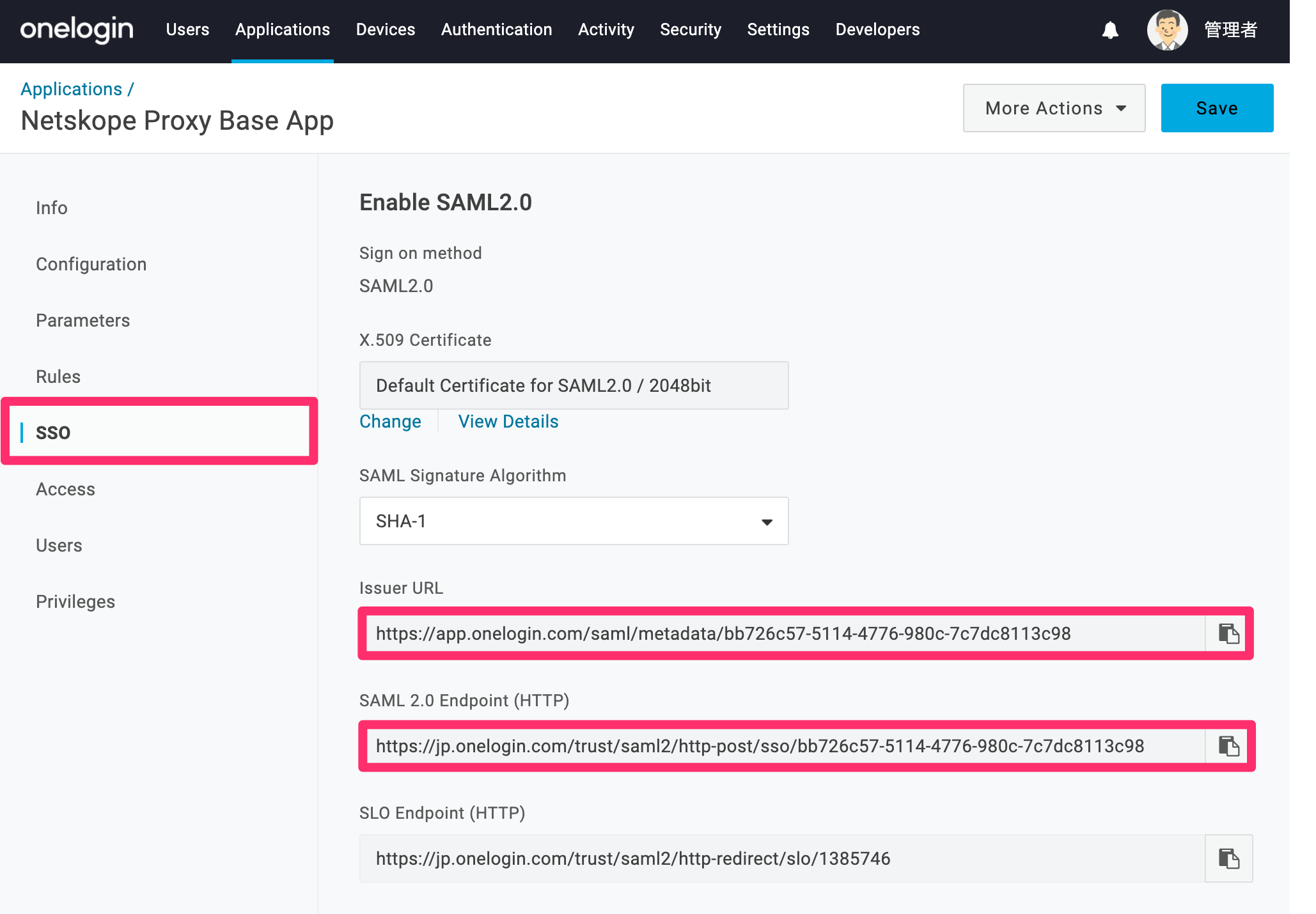
Task: Open the Developers menu
Action: pyautogui.click(x=877, y=29)
